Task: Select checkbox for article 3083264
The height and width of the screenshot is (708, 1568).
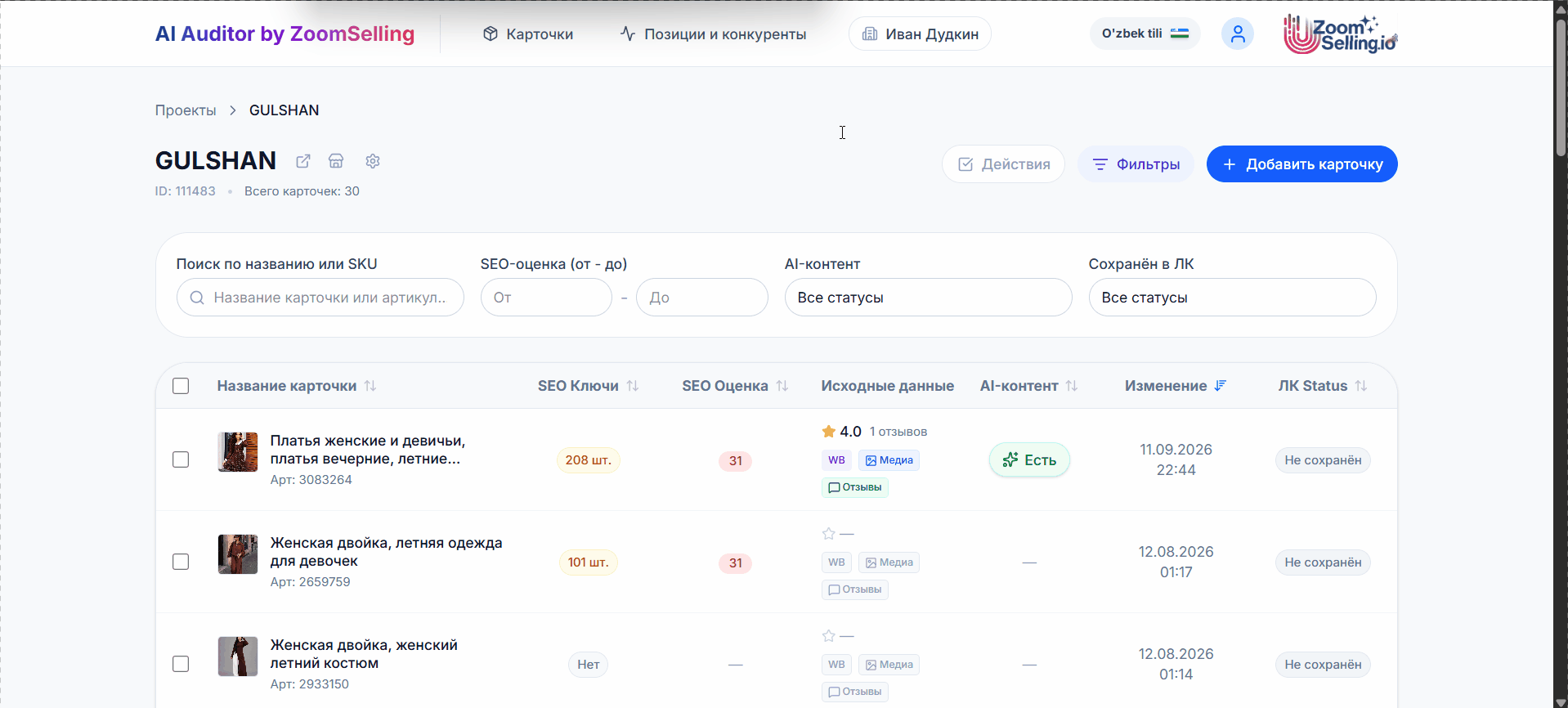Action: pos(181,459)
